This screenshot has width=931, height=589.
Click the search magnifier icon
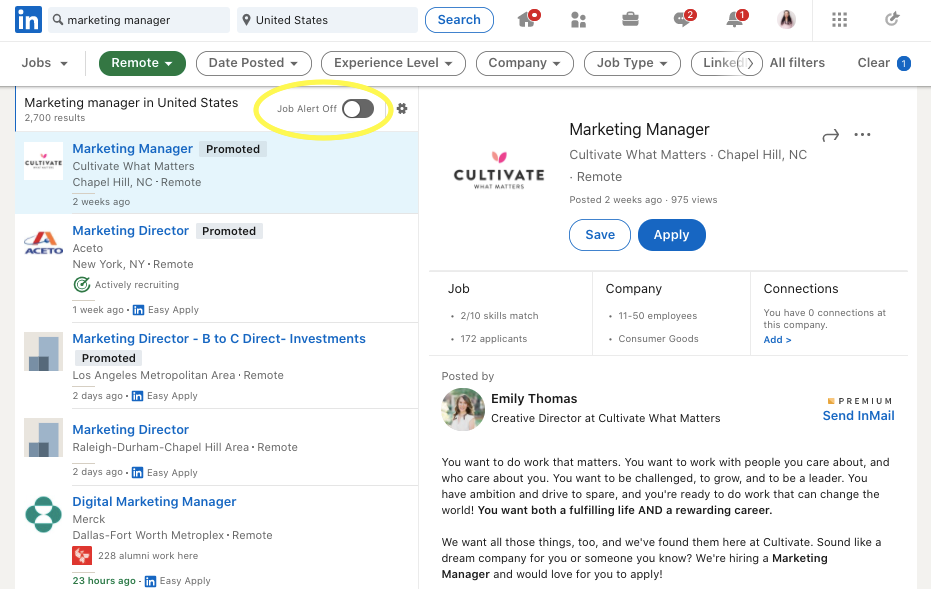[58, 20]
